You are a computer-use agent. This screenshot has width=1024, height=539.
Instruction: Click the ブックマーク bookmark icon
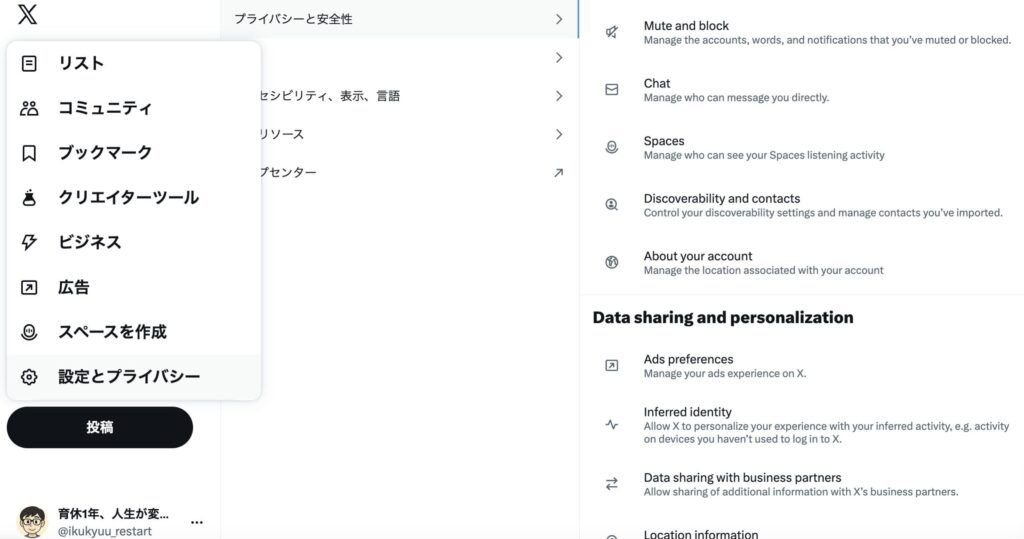29,153
